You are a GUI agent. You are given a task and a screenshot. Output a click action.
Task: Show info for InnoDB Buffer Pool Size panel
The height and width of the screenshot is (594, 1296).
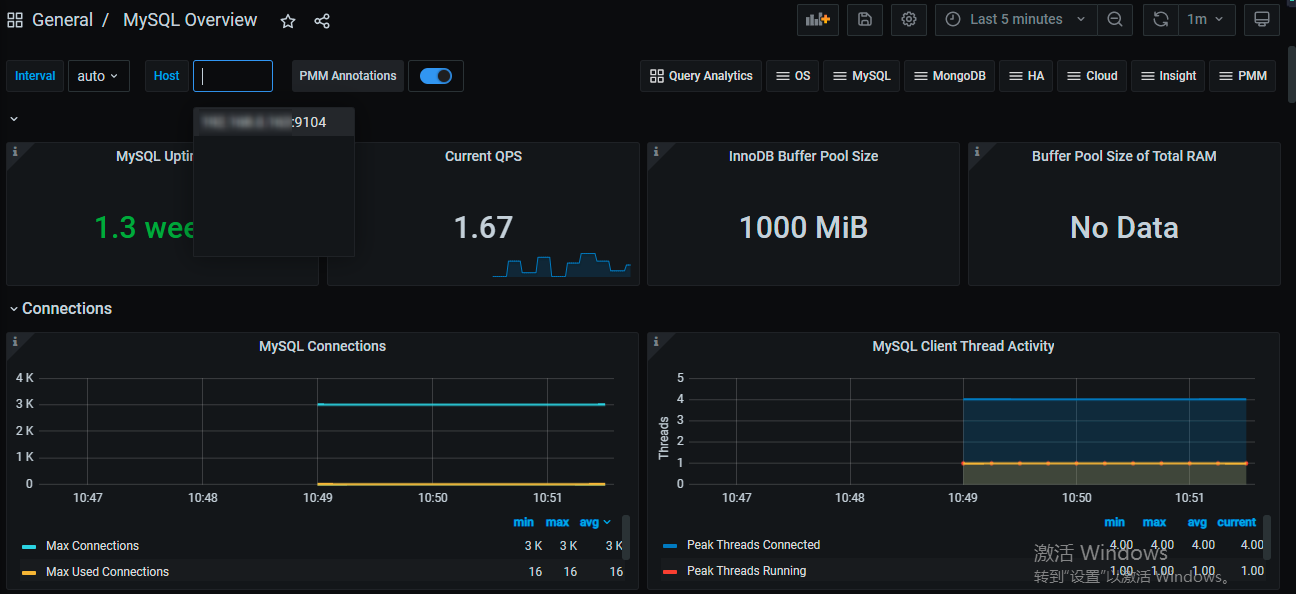click(656, 151)
